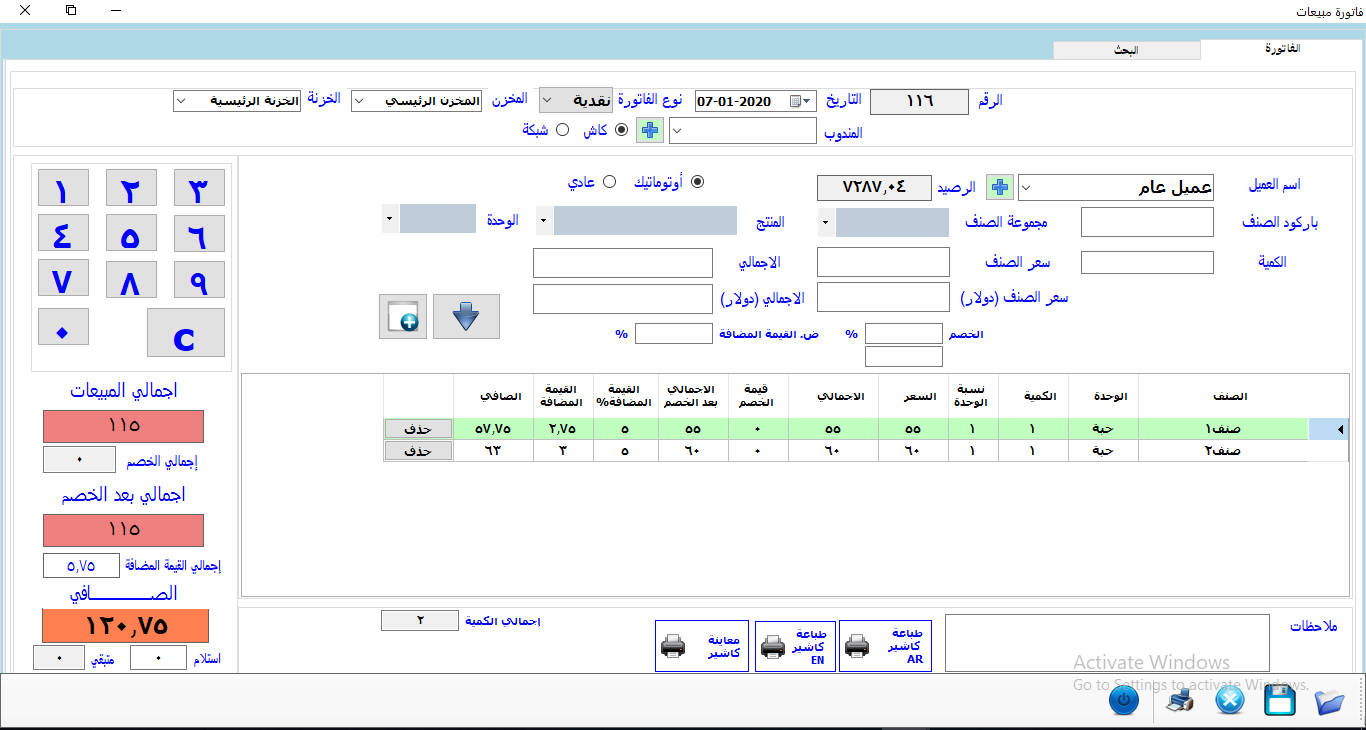Switch to the الفاتورة tab
The width and height of the screenshot is (1366, 730).
(1282, 49)
